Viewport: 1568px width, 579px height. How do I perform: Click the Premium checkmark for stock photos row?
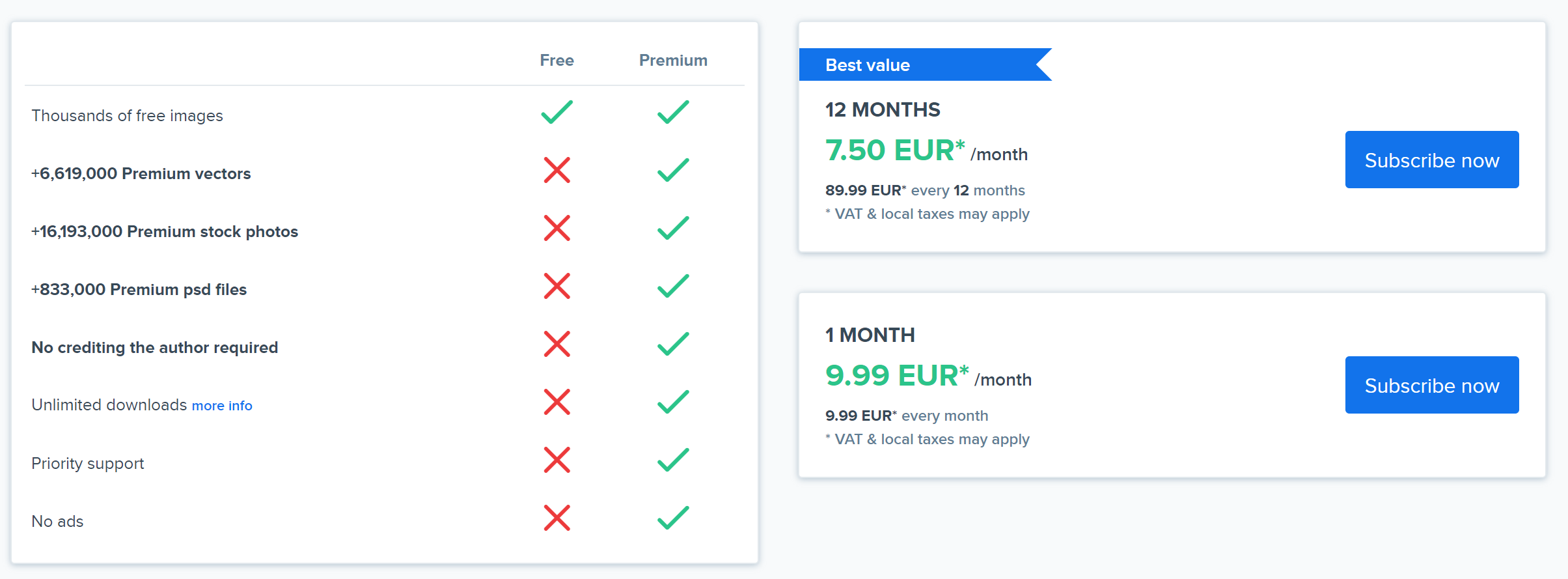pyautogui.click(x=672, y=228)
